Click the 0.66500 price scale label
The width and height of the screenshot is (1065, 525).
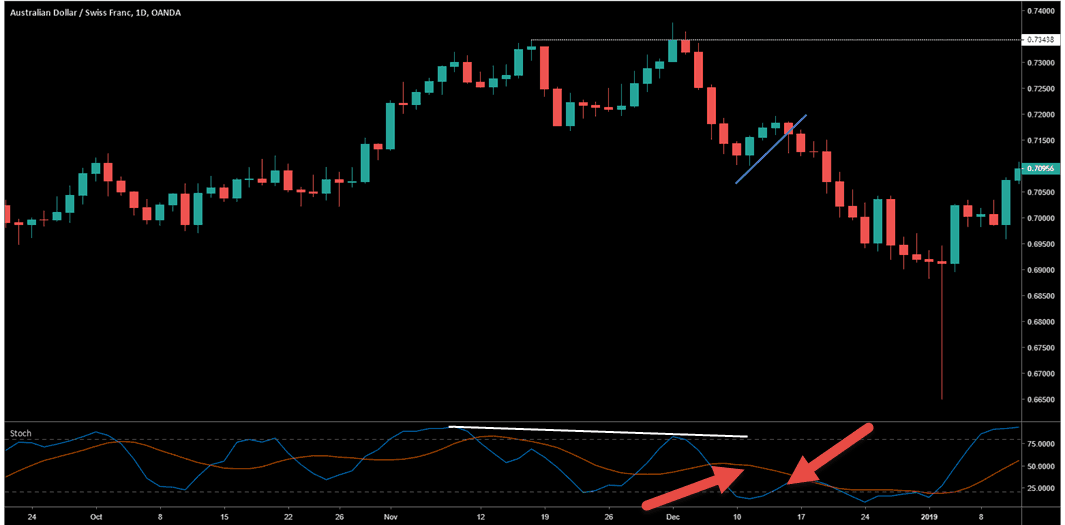point(1038,400)
